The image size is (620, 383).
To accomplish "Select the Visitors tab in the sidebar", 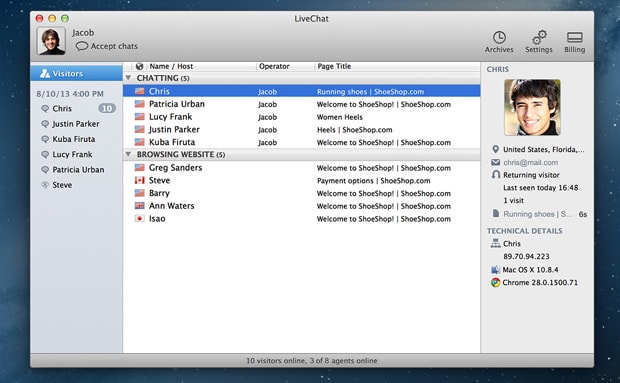I will coord(76,74).
